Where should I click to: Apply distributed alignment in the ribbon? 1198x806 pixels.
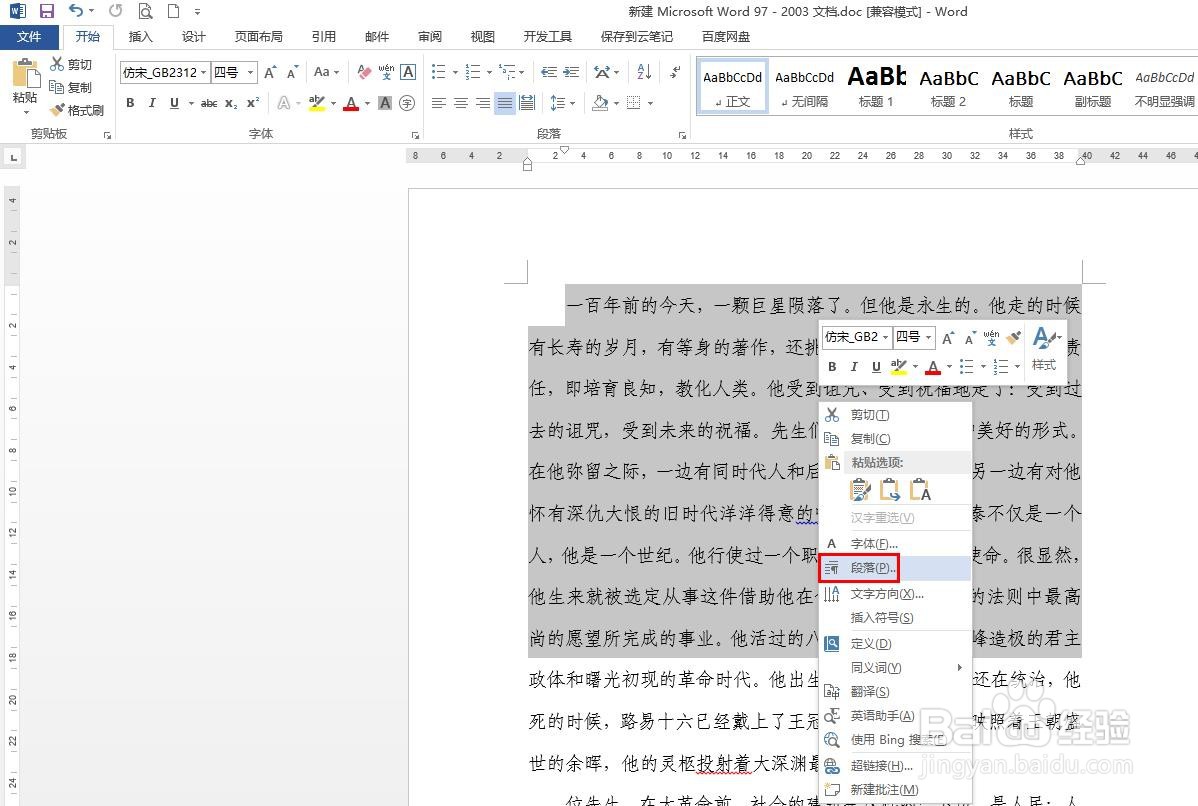(x=527, y=103)
